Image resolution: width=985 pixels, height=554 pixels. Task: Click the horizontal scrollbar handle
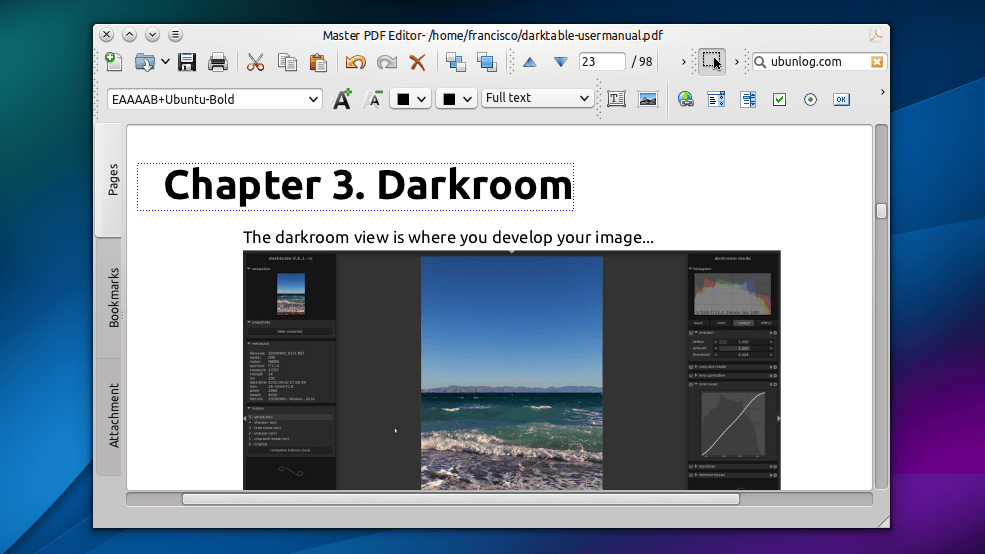(x=460, y=499)
